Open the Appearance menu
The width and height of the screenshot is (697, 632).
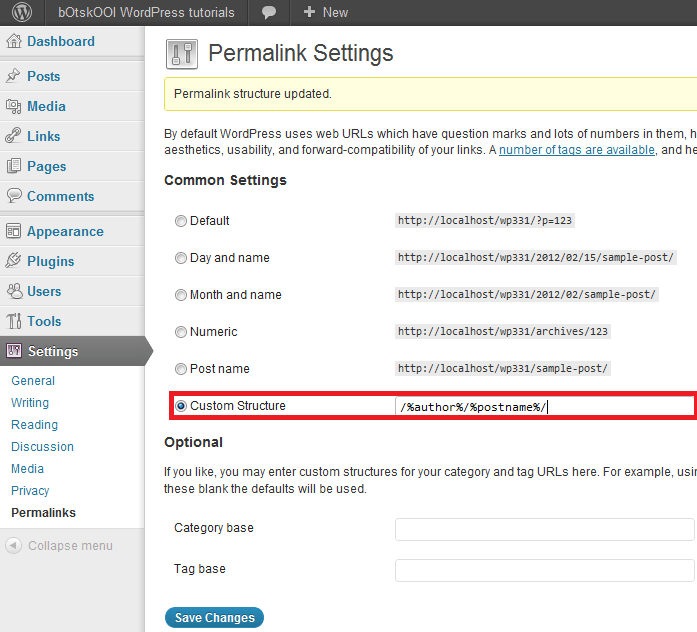[x=65, y=231]
